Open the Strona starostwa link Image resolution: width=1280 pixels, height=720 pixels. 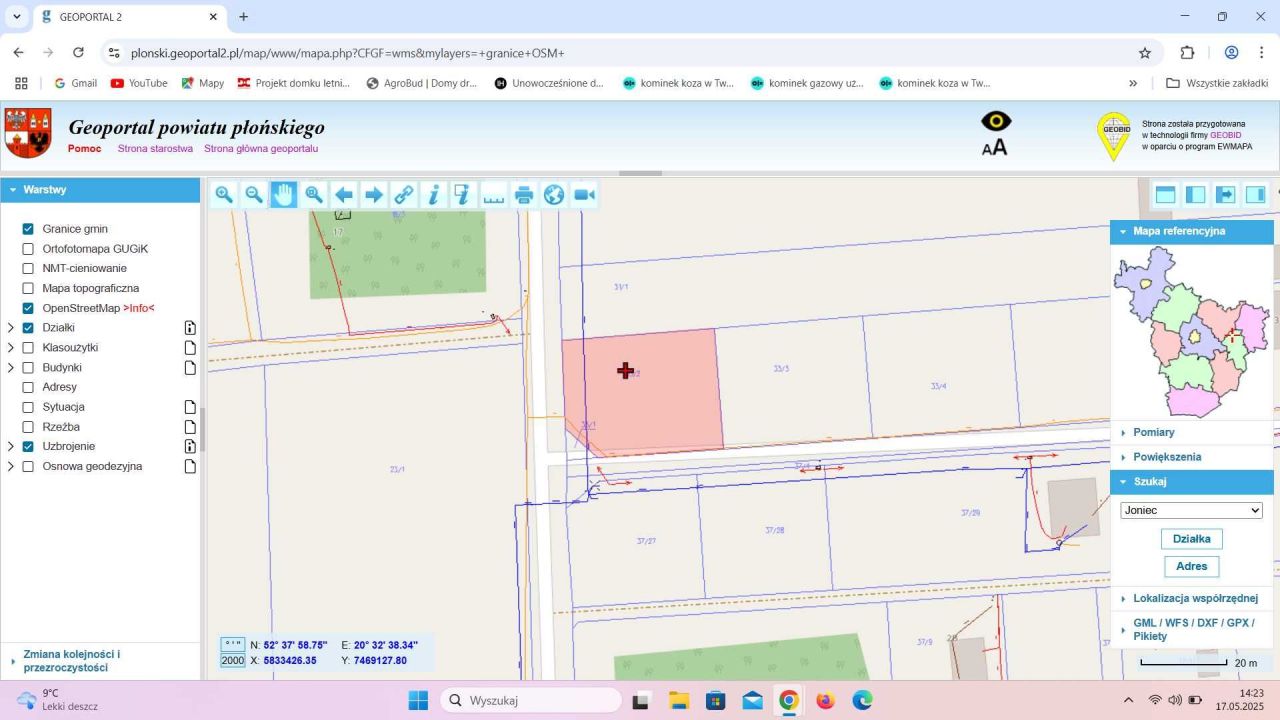point(155,149)
